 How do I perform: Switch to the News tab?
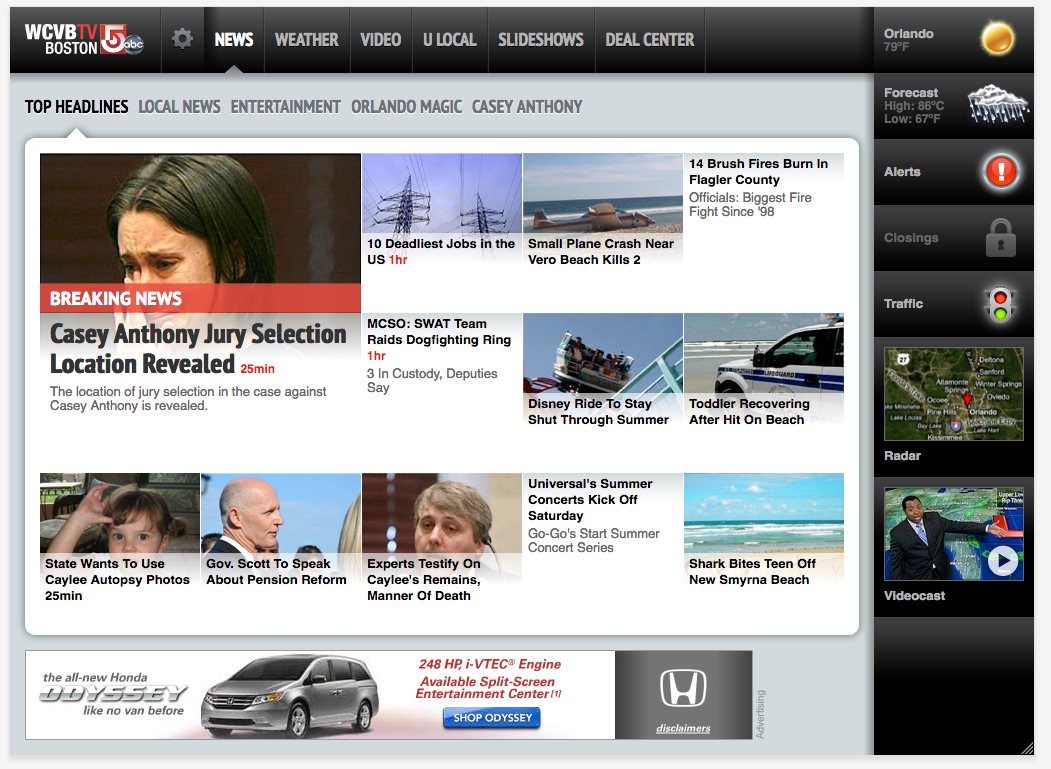click(x=234, y=40)
